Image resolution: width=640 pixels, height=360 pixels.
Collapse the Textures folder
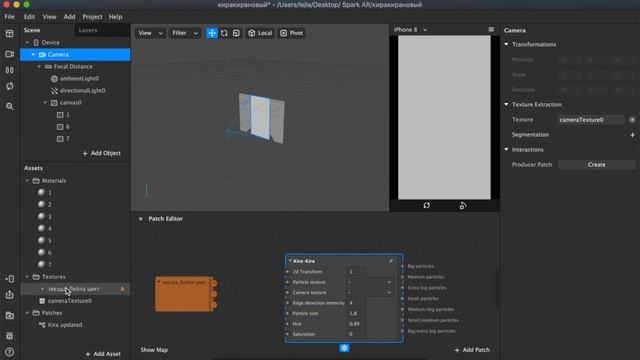click(x=27, y=277)
